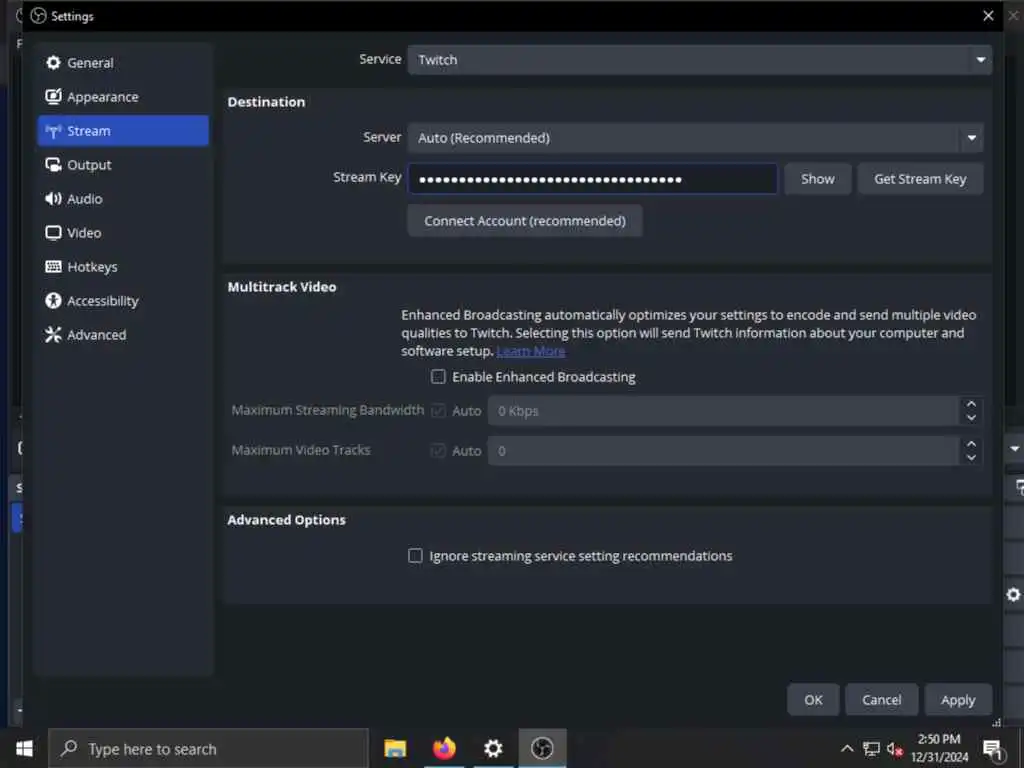Check Ignore streaming service setting recommendations
Viewport: 1024px width, 768px height.
point(415,556)
